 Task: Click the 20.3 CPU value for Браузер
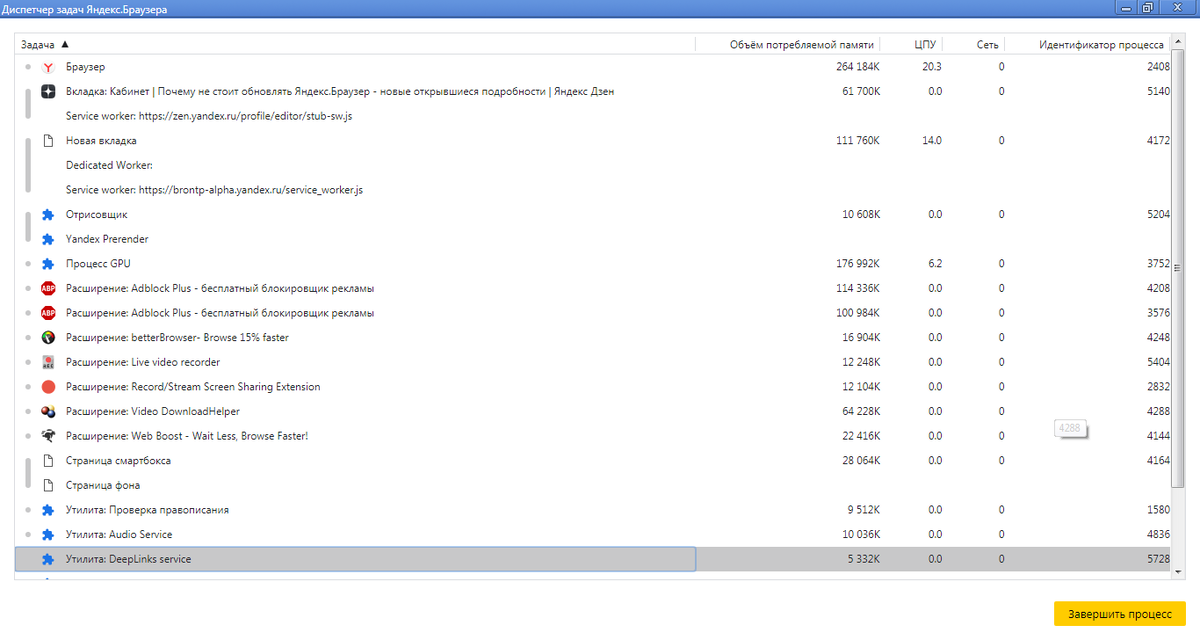coord(932,67)
